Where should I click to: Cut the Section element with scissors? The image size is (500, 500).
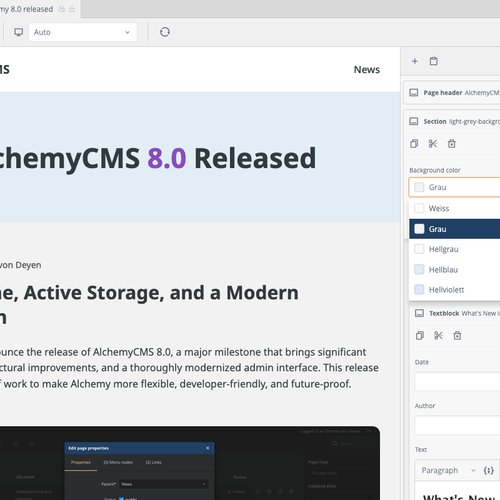pos(433,144)
